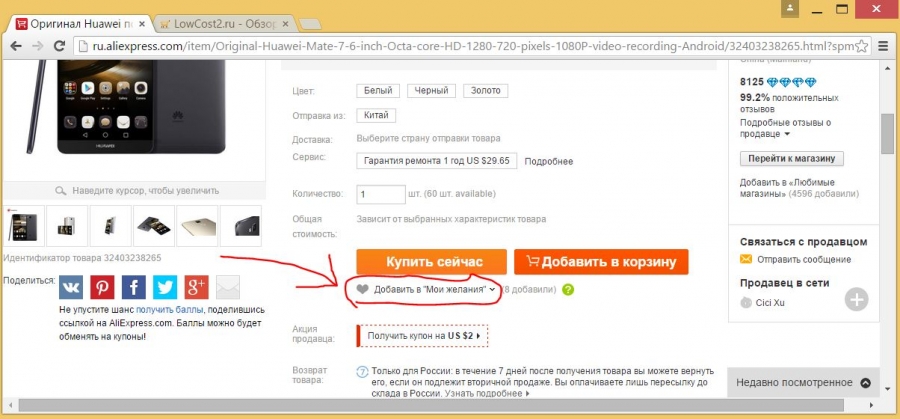Share via Pinterest icon
Screen dimensions: 900x419
pos(102,287)
